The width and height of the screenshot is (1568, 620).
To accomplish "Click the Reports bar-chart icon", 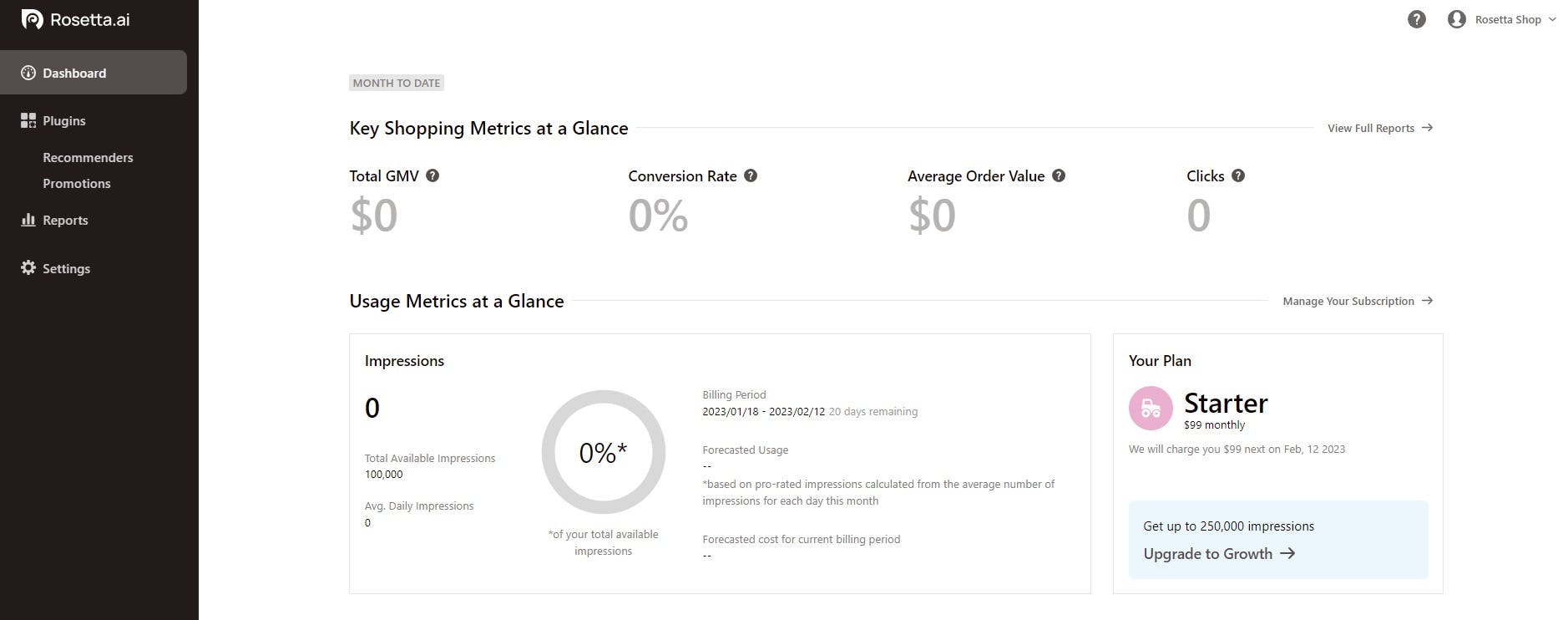I will (28, 220).
